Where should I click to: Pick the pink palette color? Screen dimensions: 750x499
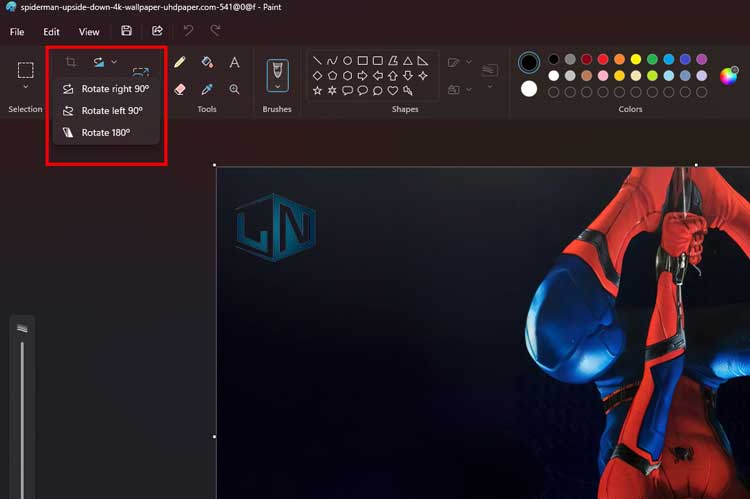pyautogui.click(x=603, y=76)
